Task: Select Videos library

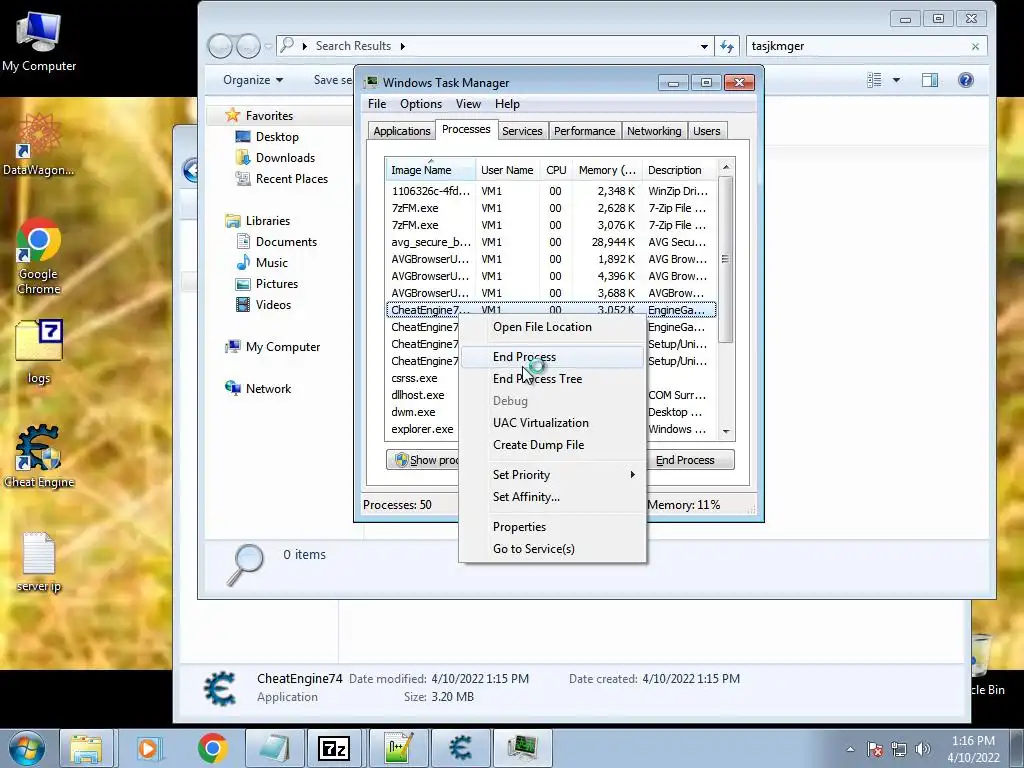Action: pyautogui.click(x=273, y=304)
